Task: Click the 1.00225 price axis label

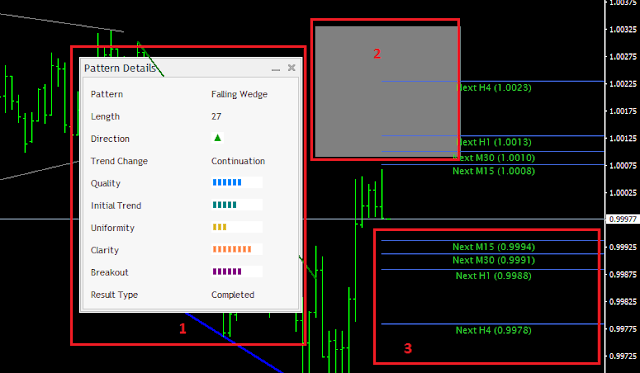Action: [x=623, y=84]
